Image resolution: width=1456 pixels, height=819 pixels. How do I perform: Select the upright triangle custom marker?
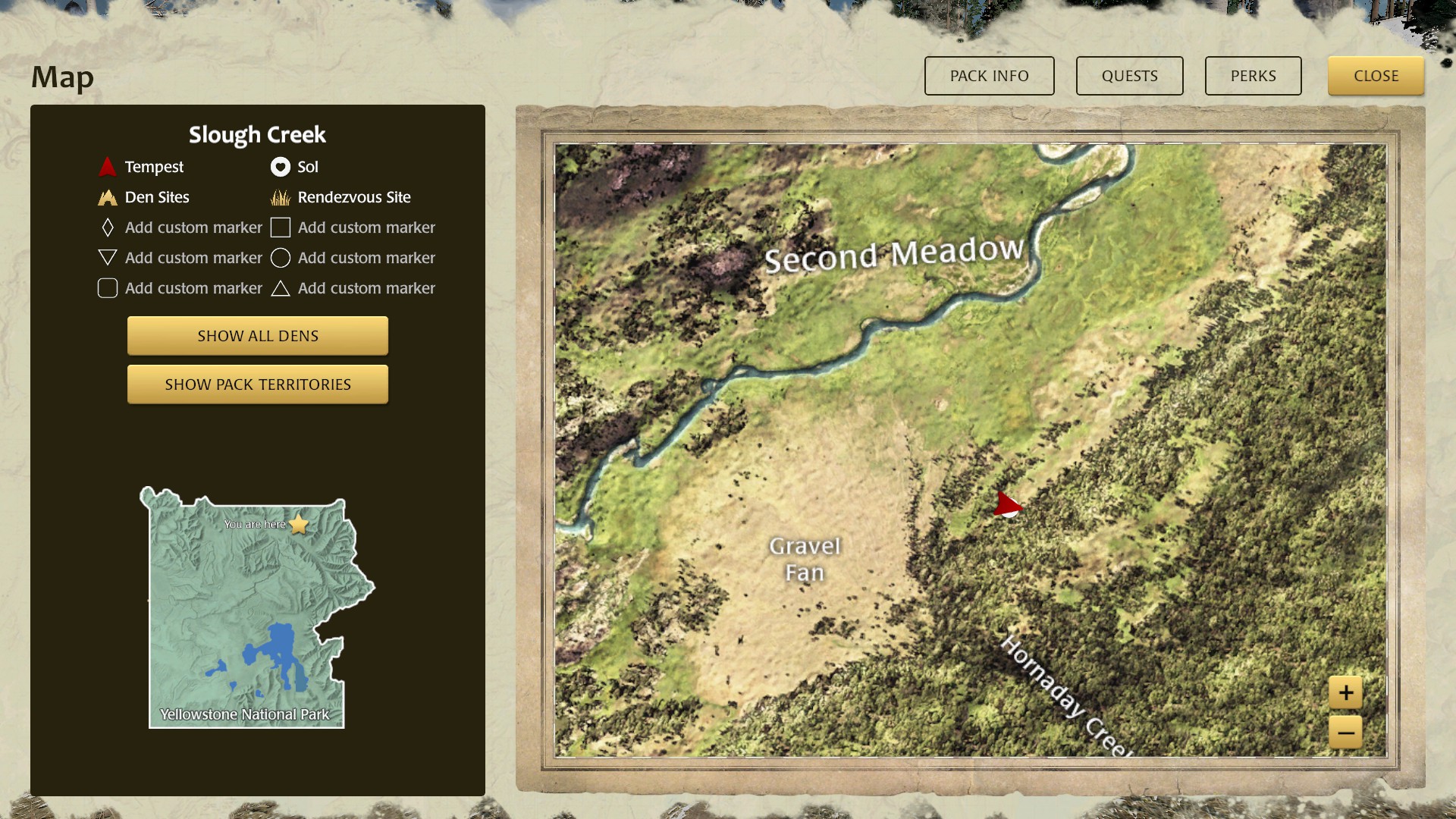(281, 289)
